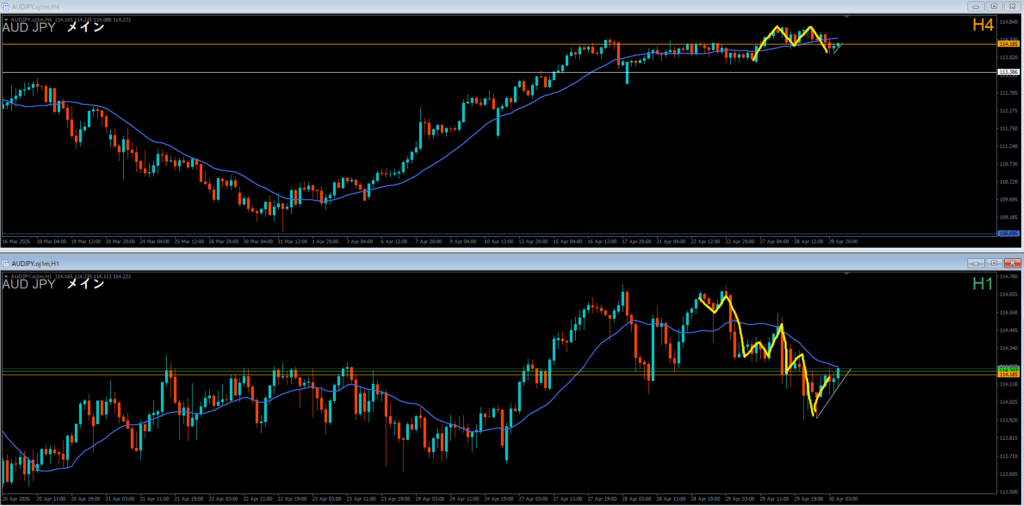Minimize the AUDJPY H4 chart window
The width and height of the screenshot is (1024, 506).
tap(975, 6)
